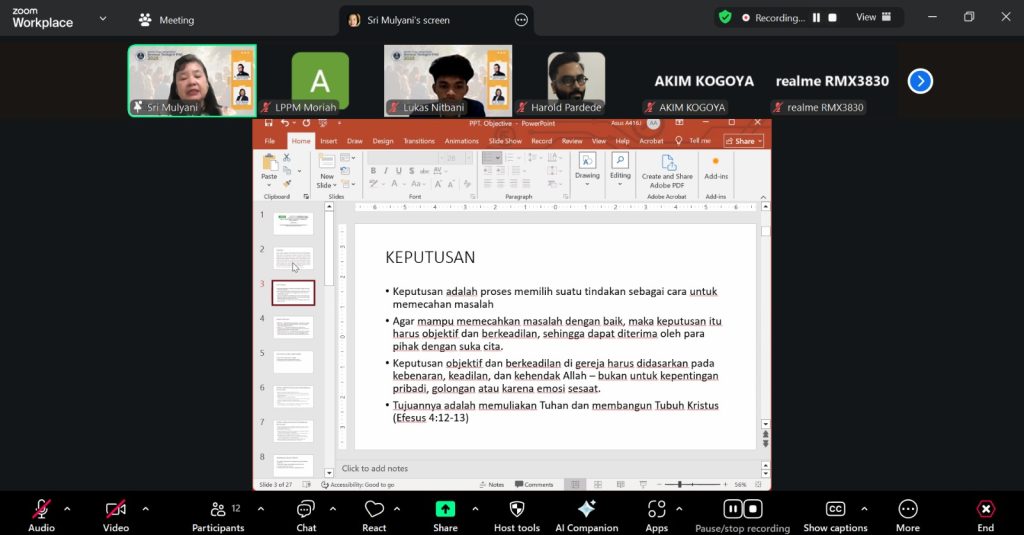Open the Insert ribbon tab in PowerPoint

coord(328,141)
